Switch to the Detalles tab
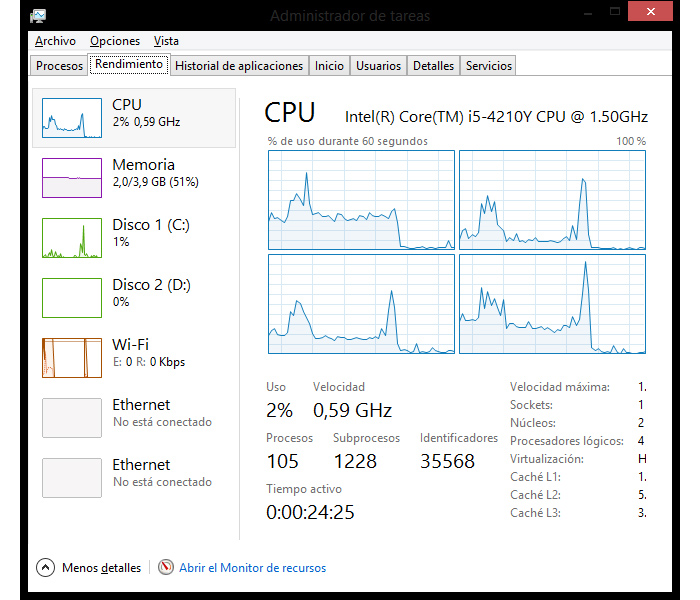Viewport: 700px width, 600px height. [x=433, y=66]
